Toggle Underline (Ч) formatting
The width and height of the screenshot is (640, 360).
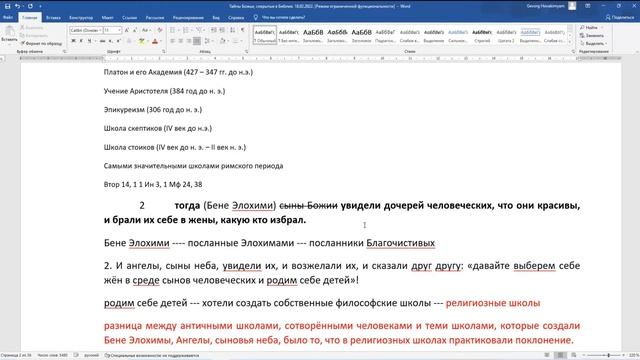pyautogui.click(x=89, y=41)
